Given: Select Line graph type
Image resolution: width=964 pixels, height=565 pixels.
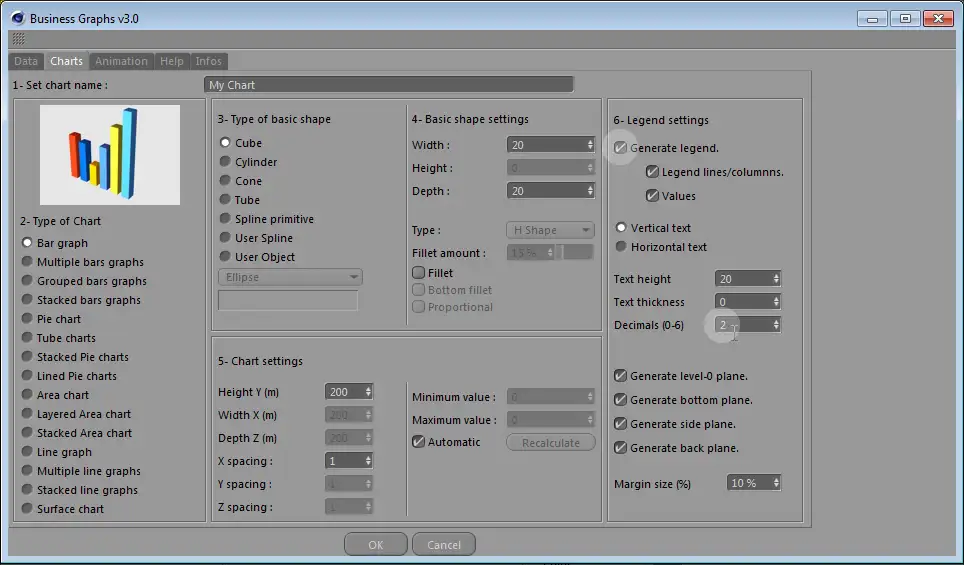Looking at the screenshot, I should click(x=57, y=452).
